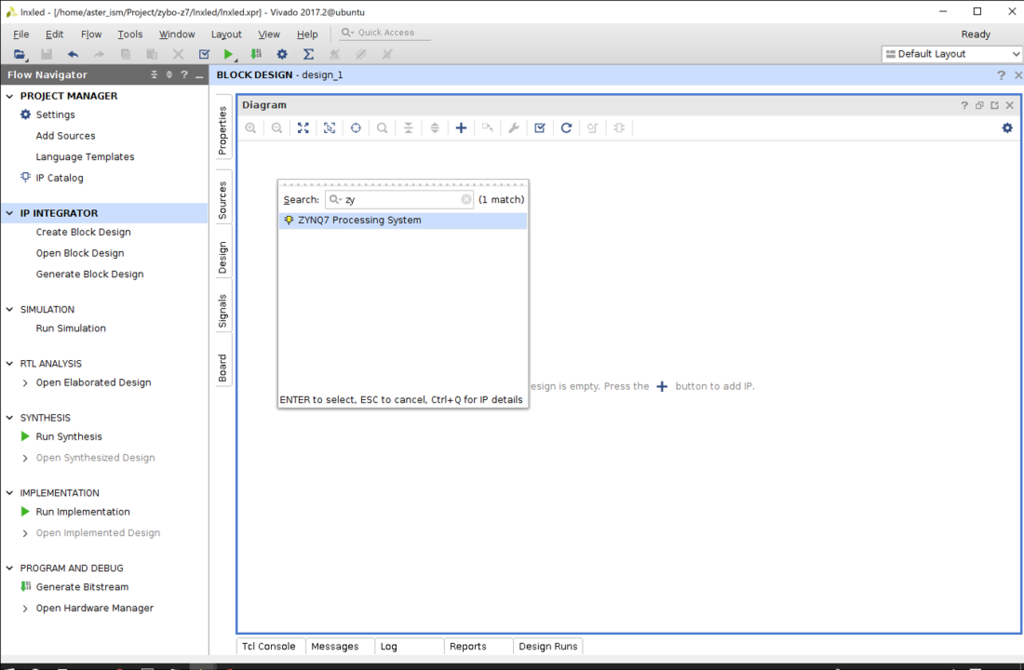The width and height of the screenshot is (1024, 670).
Task: Open the Design Runs tab
Action: click(548, 646)
